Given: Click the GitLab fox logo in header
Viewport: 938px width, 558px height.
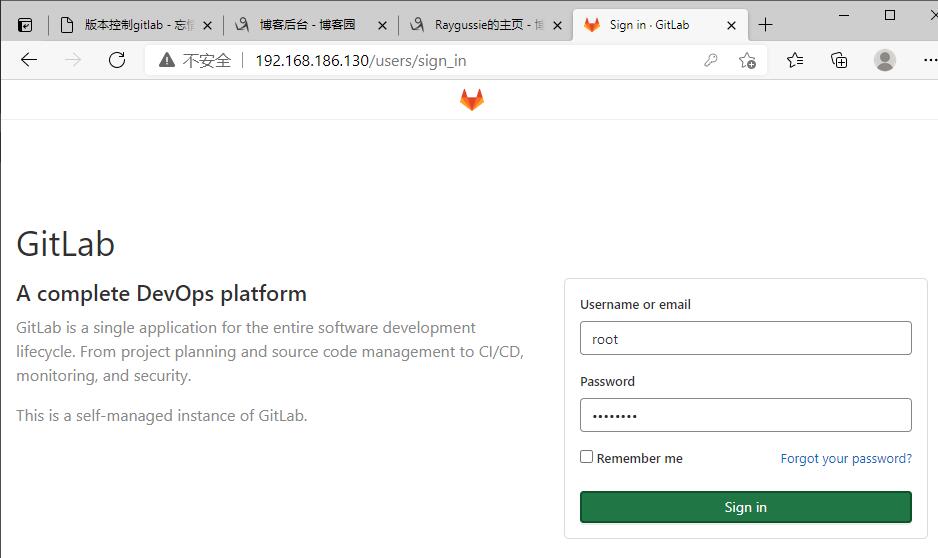Looking at the screenshot, I should 472,99.
